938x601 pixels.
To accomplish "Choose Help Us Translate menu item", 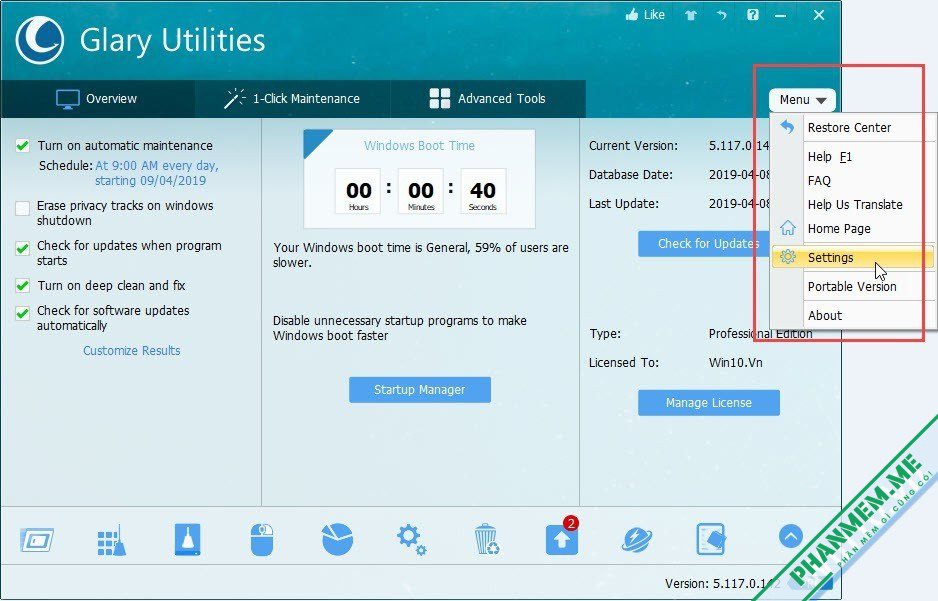I will pyautogui.click(x=852, y=205).
